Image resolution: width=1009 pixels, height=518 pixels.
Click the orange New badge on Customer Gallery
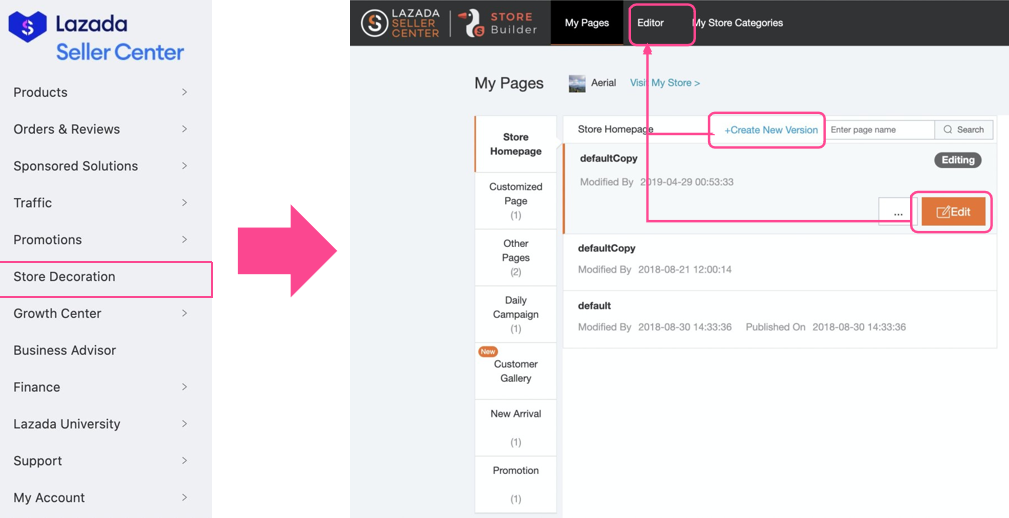[x=488, y=351]
